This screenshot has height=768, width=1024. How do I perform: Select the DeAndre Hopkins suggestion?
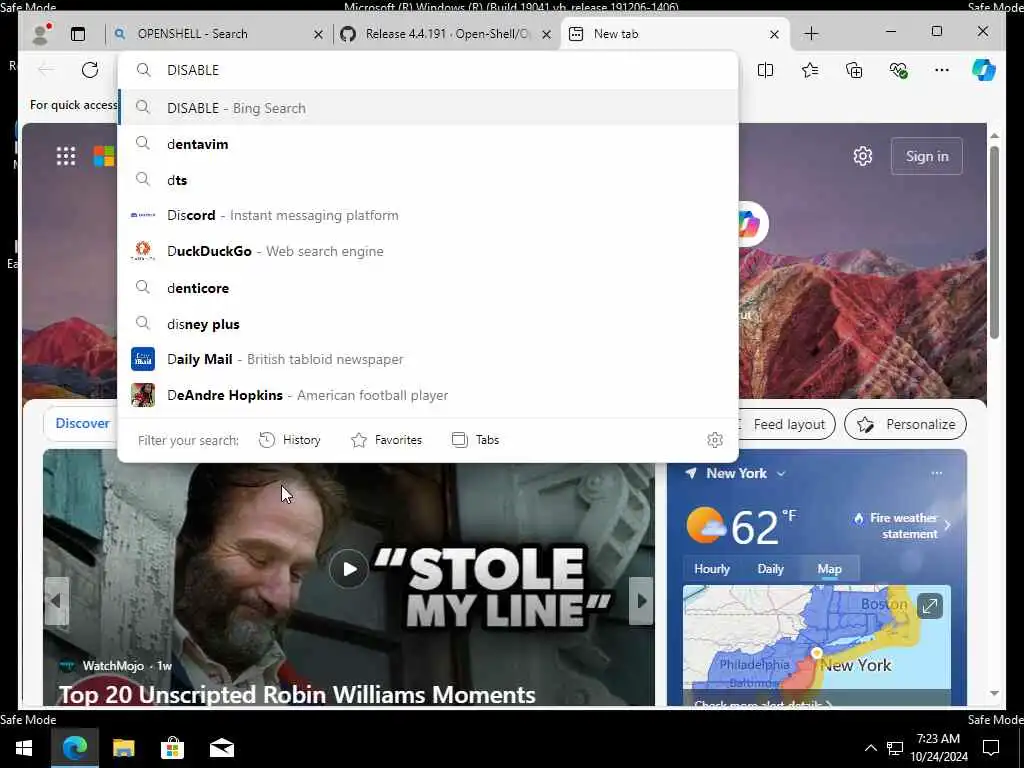(428, 395)
